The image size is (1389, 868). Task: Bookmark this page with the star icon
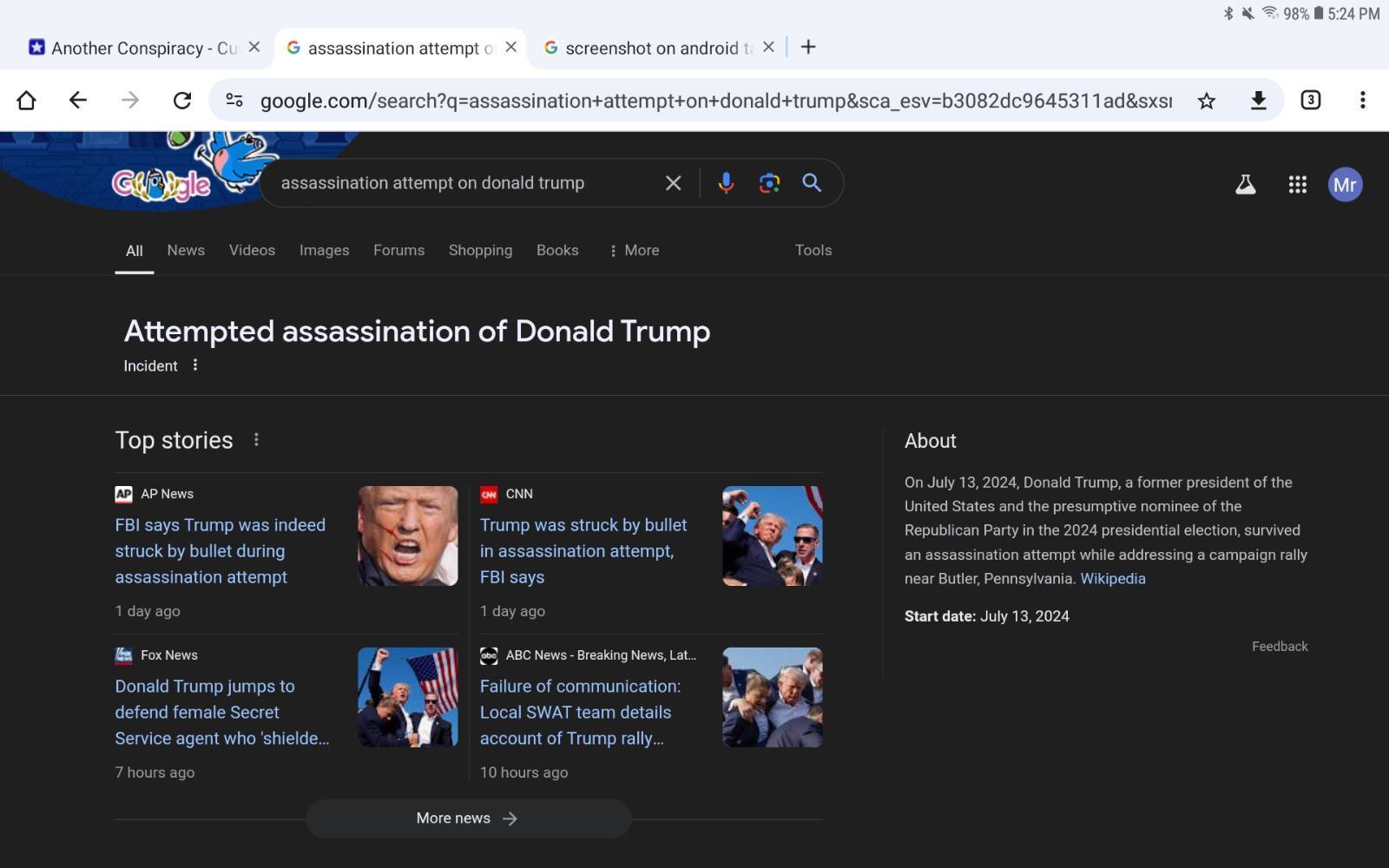[x=1207, y=101]
